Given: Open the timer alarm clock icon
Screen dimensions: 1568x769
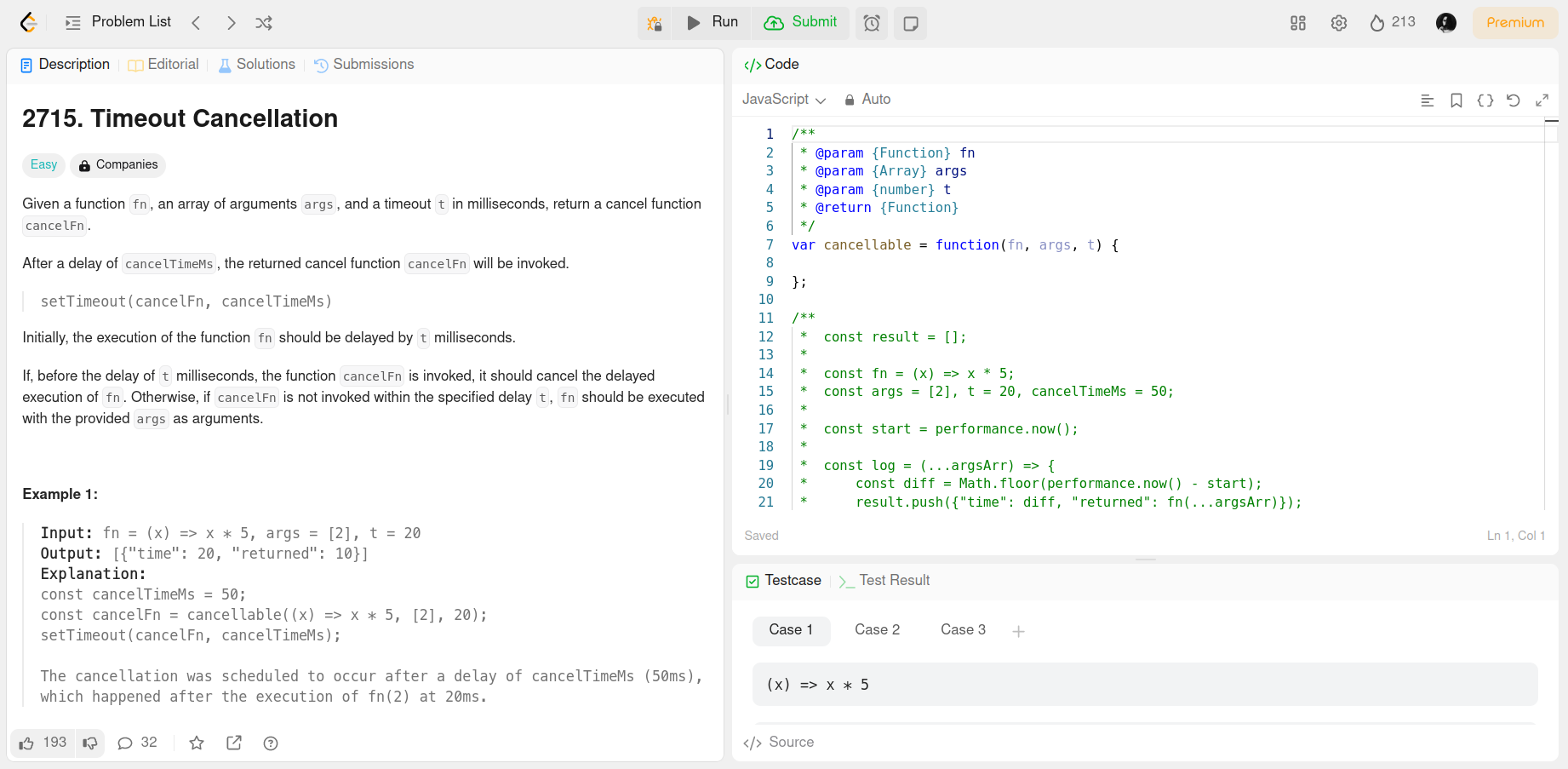Looking at the screenshot, I should pos(872,23).
